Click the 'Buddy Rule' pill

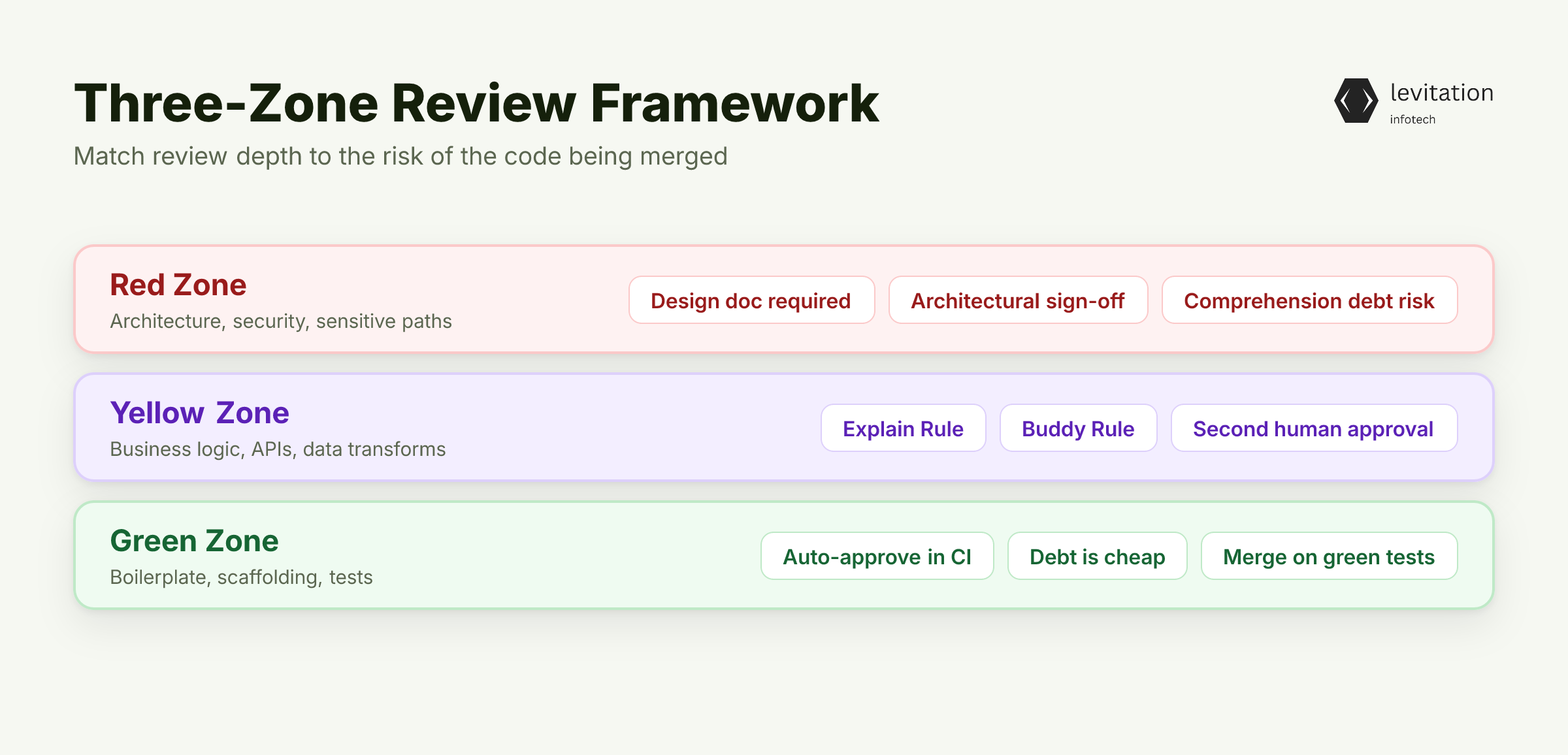[x=1078, y=428]
